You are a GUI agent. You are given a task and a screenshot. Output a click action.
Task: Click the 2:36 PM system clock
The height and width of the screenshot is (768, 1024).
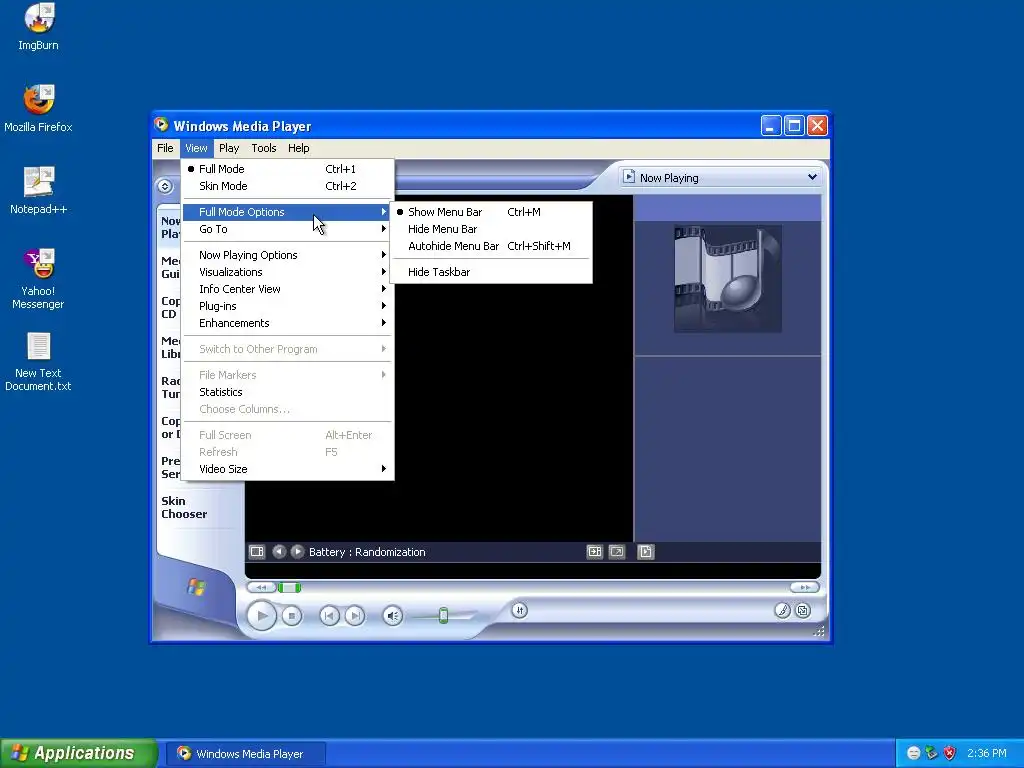tap(987, 753)
